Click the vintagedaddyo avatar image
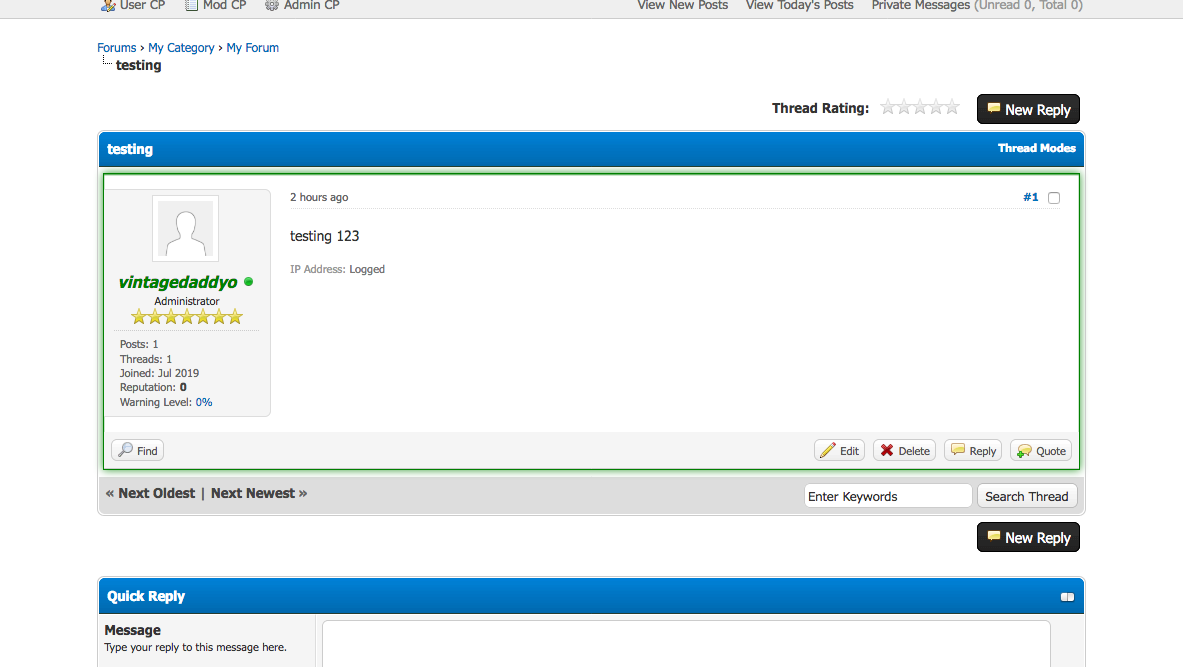 click(186, 229)
